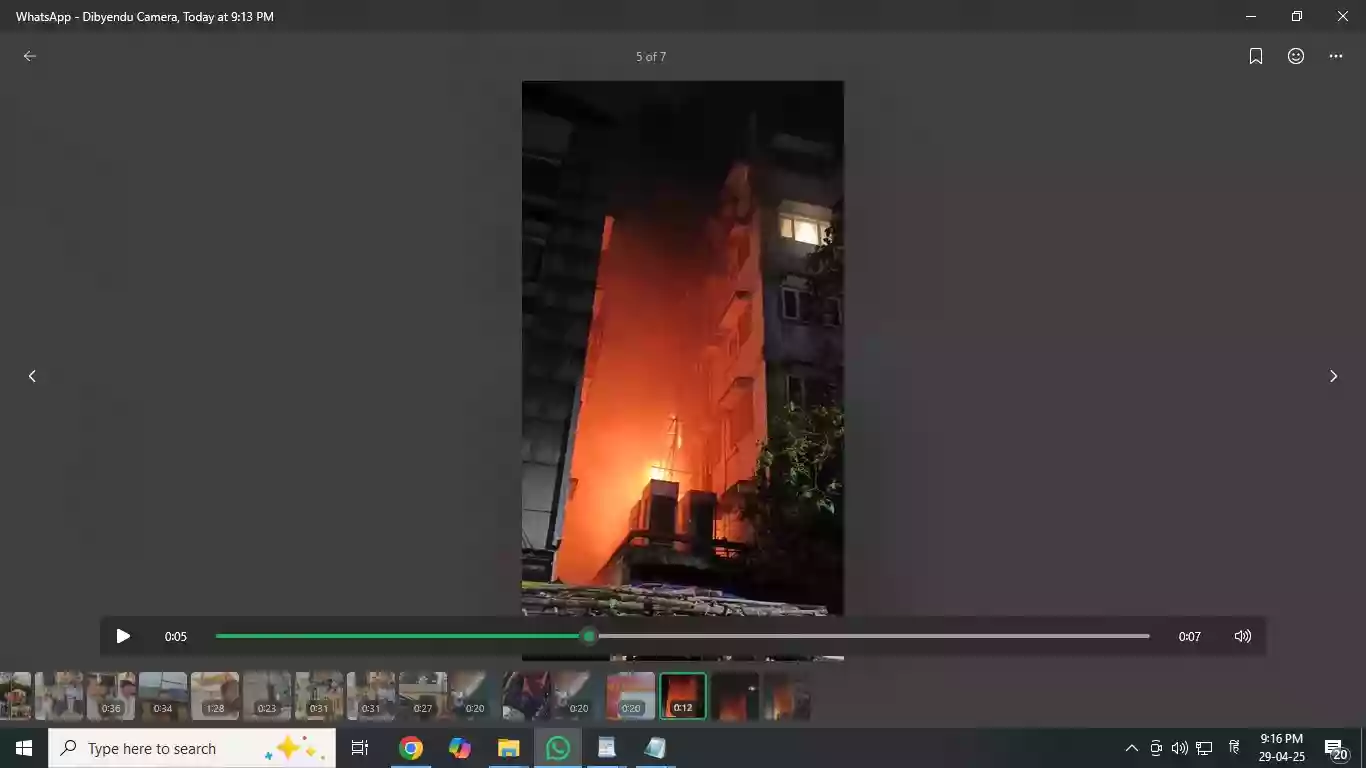Switch input language via Hindi indicator
Image resolution: width=1366 pixels, height=768 pixels.
click(1235, 747)
